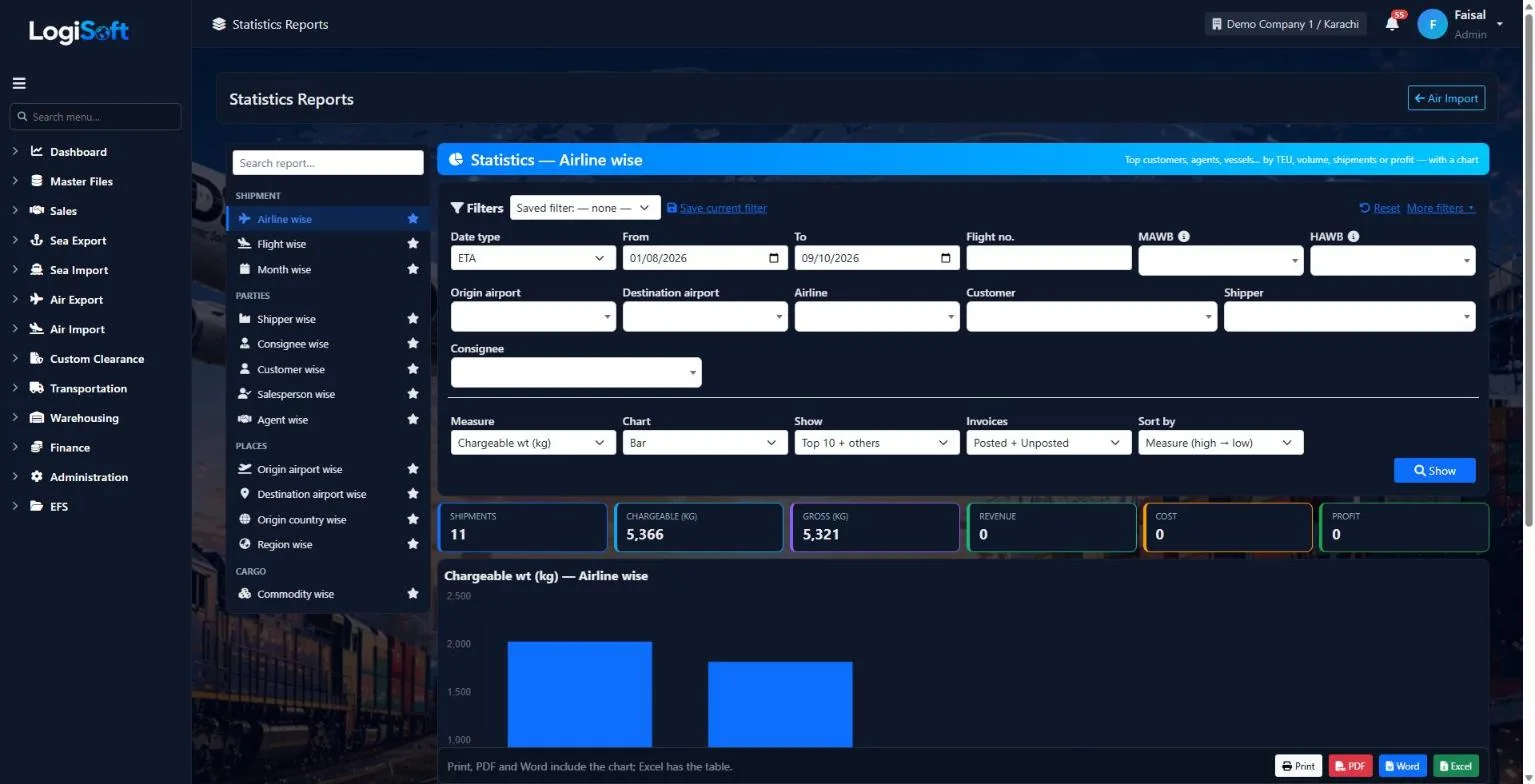Open the notifications bell

tap(1392, 23)
